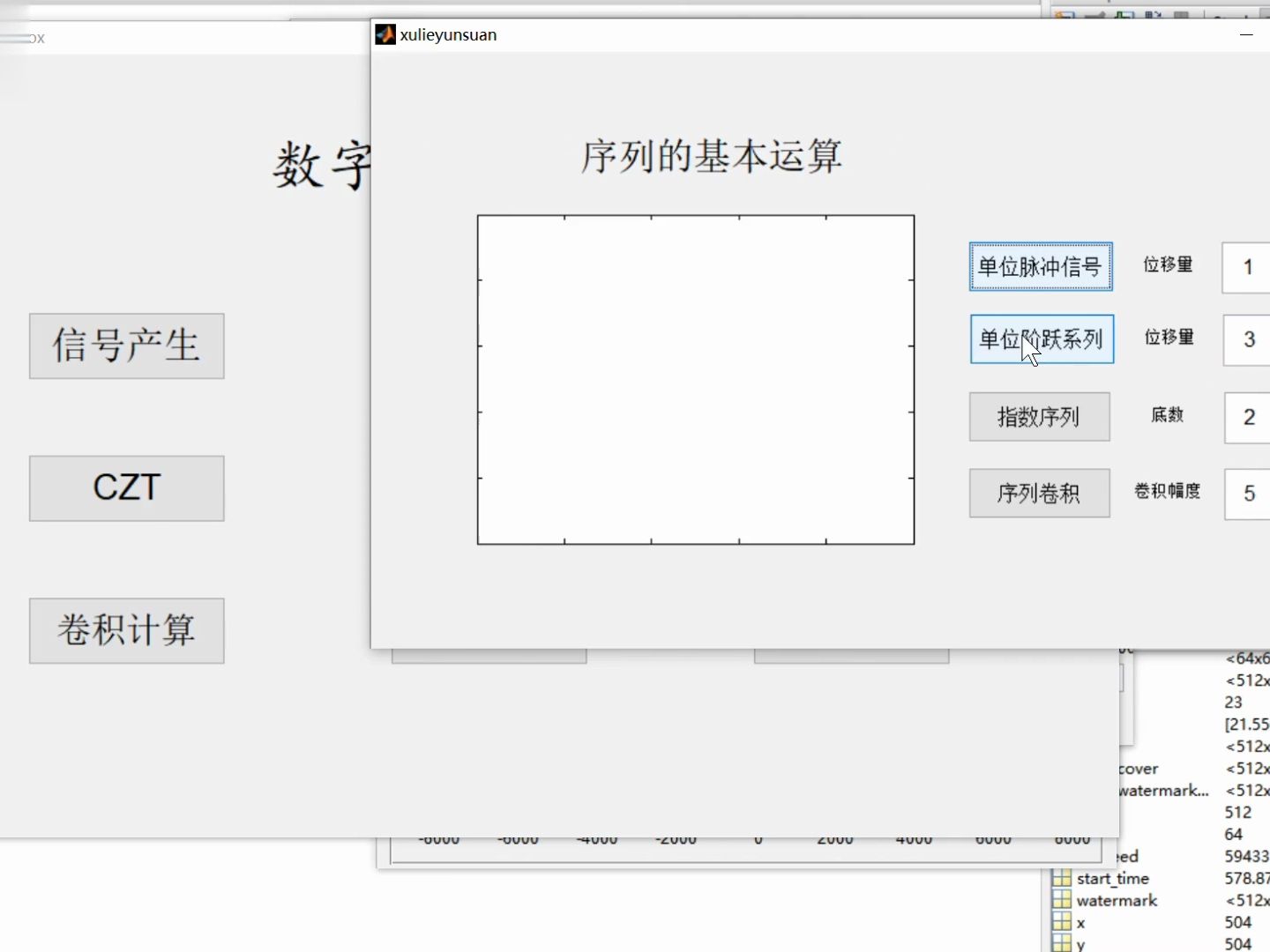This screenshot has width=1270, height=952.
Task: Click the workspace value 64
Action: coord(1233,834)
